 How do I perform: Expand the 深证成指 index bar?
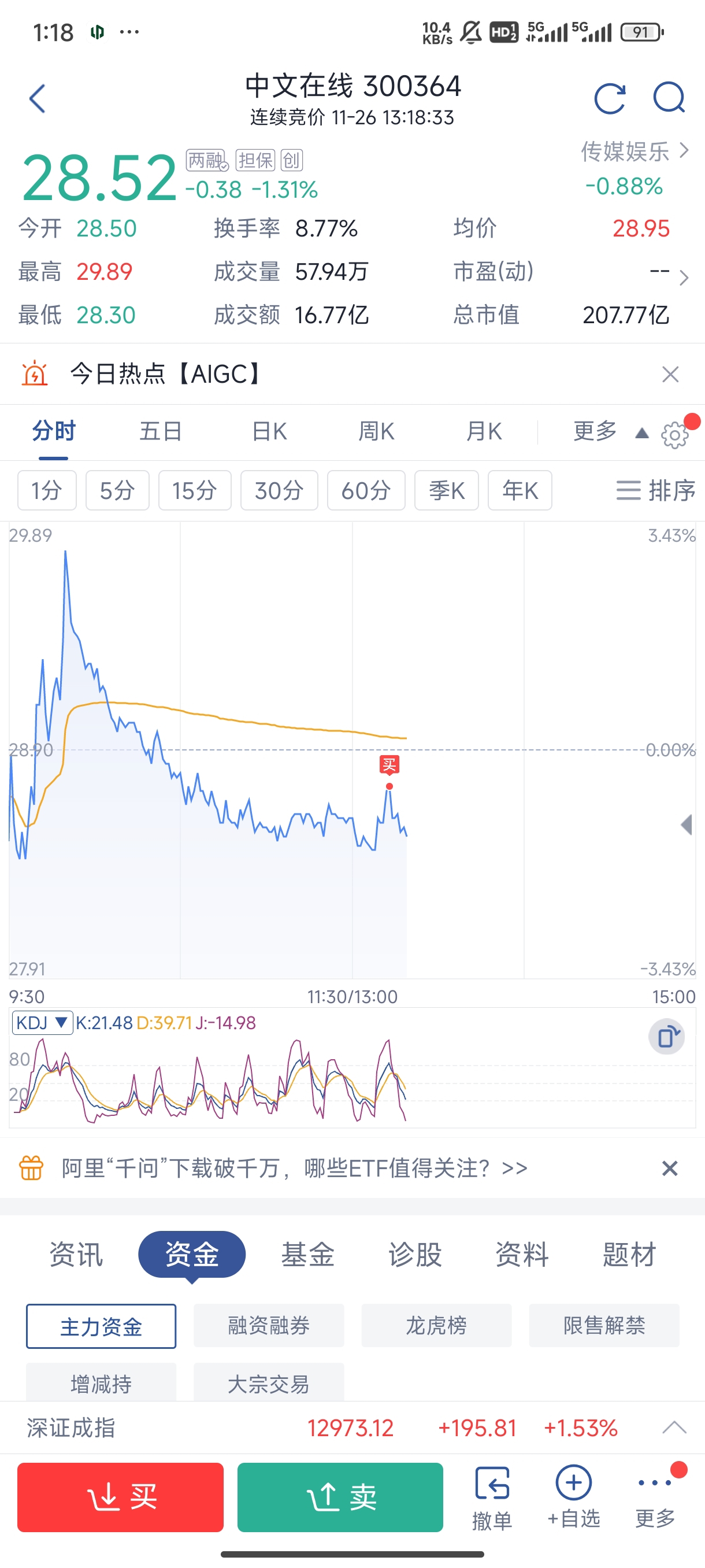(x=674, y=1428)
